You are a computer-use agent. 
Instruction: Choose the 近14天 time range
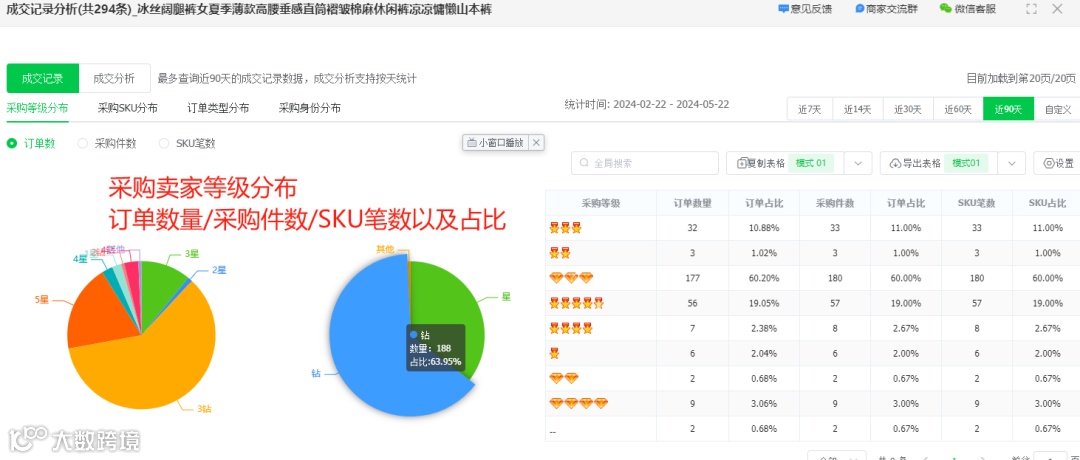[x=858, y=109]
